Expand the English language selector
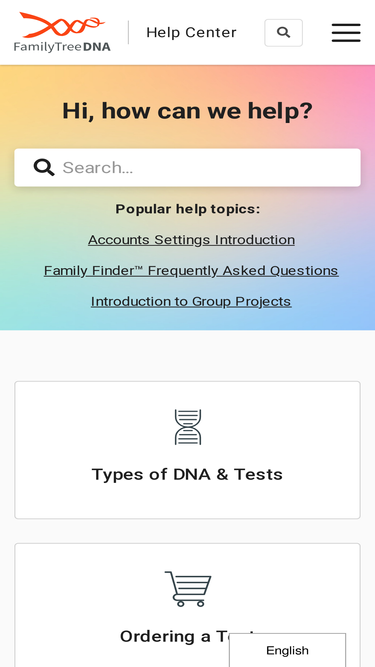Screen dimensions: 375x667 coord(287,650)
